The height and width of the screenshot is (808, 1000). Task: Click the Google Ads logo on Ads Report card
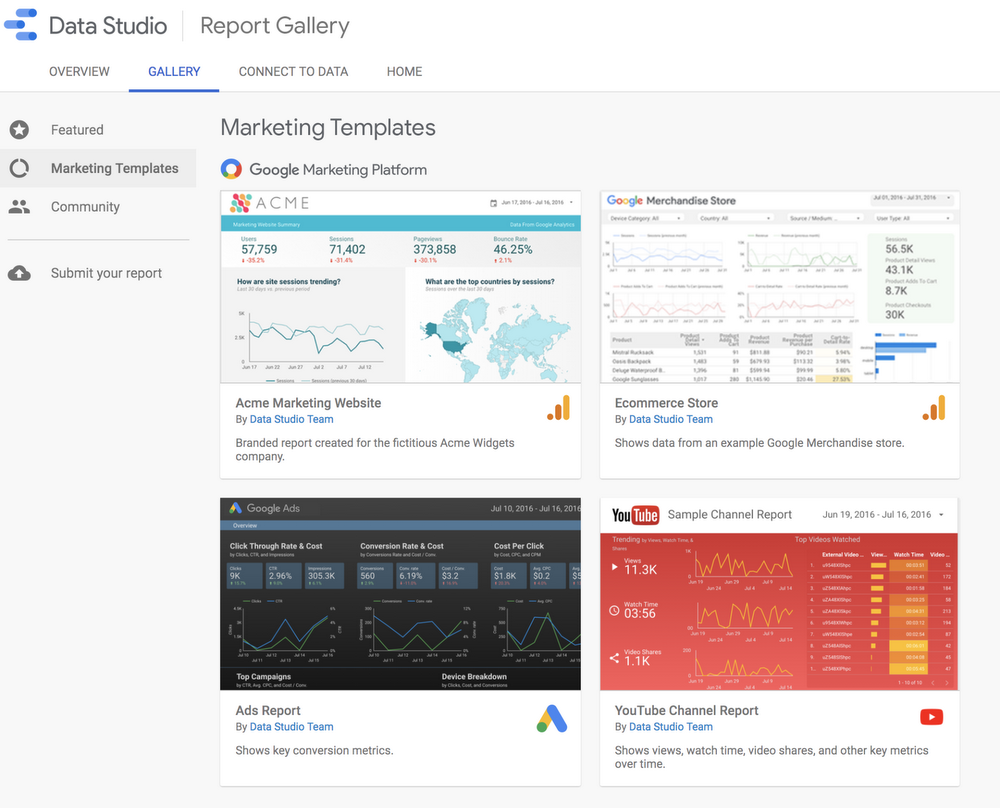click(x=552, y=719)
